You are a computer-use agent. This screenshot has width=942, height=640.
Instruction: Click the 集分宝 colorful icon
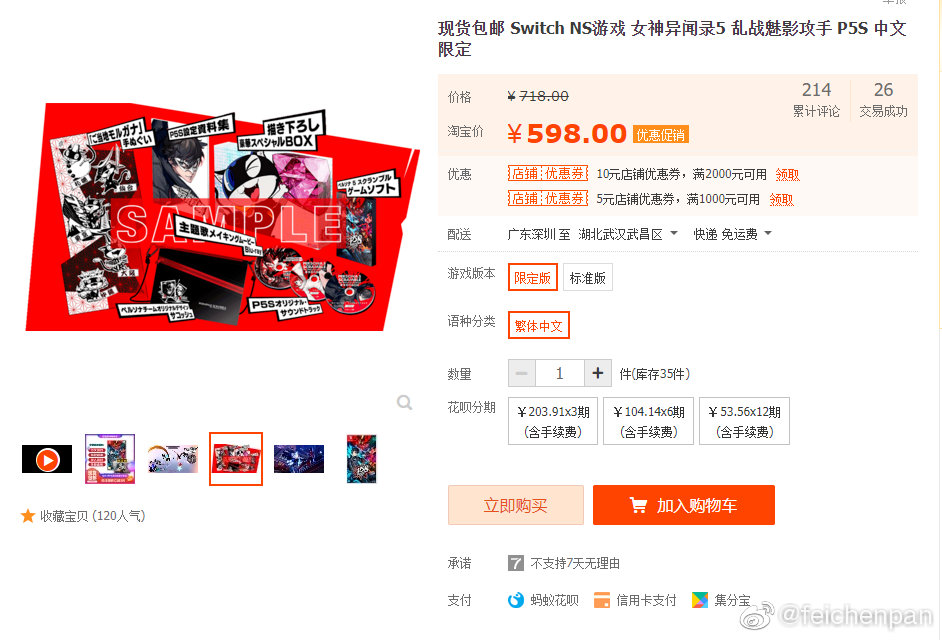click(x=699, y=600)
